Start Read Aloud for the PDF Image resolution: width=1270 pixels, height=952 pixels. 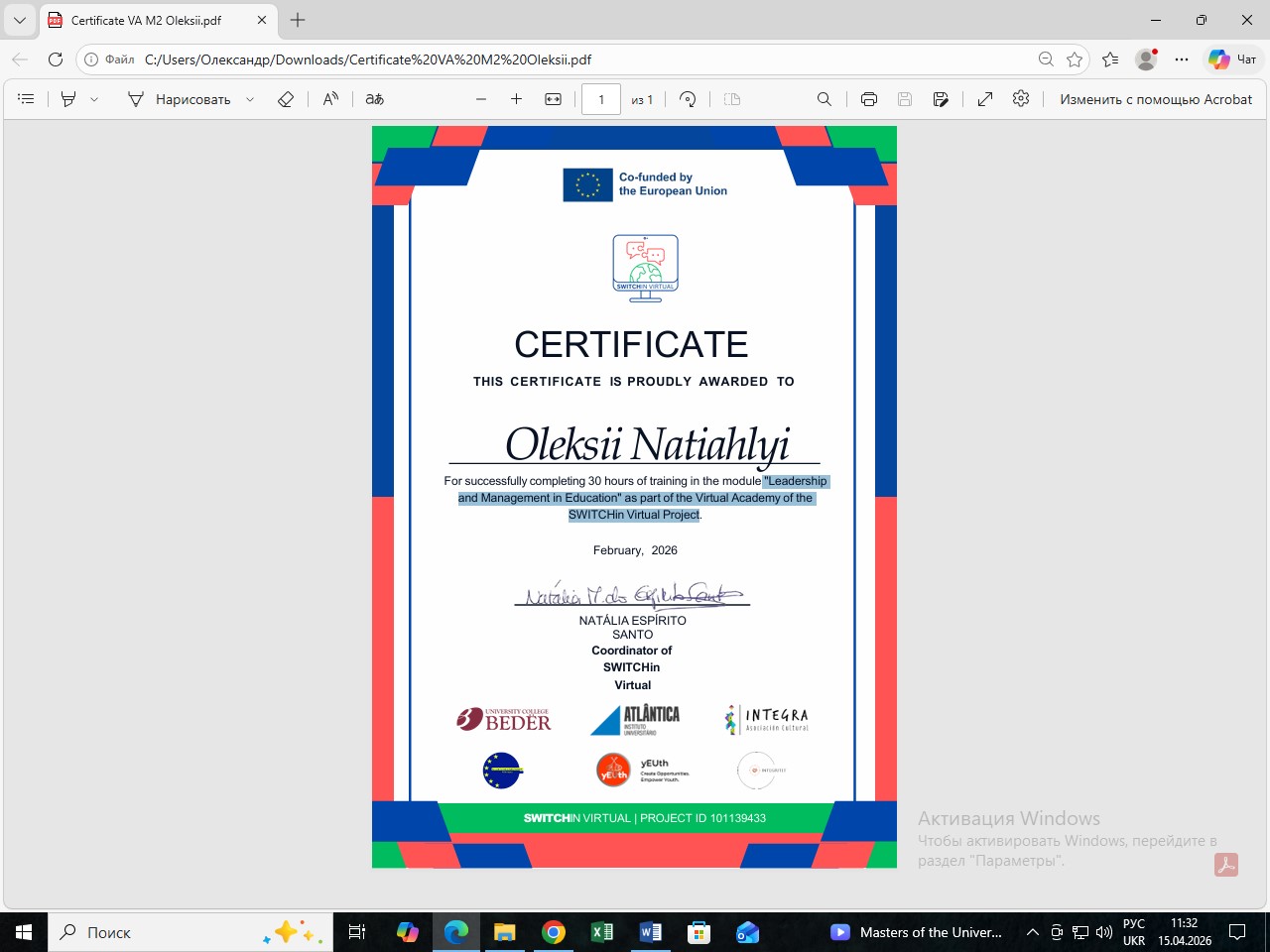click(330, 99)
